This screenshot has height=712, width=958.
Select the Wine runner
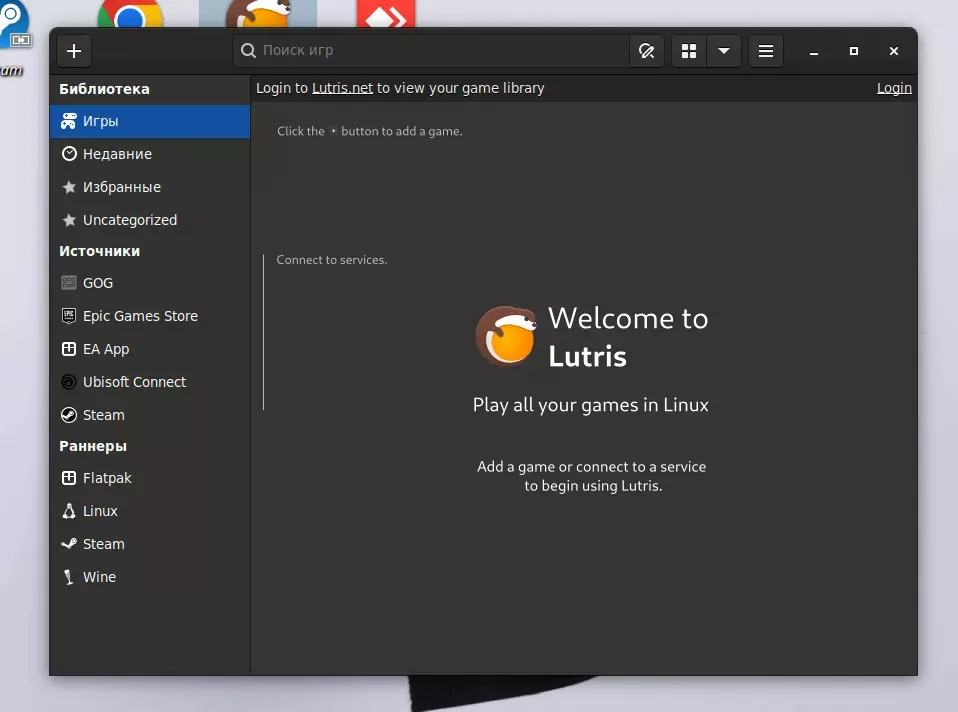[x=99, y=577]
